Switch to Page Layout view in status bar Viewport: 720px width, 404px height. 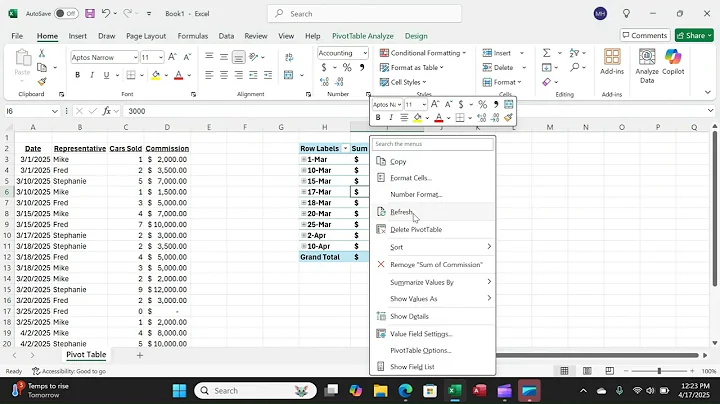coord(587,371)
